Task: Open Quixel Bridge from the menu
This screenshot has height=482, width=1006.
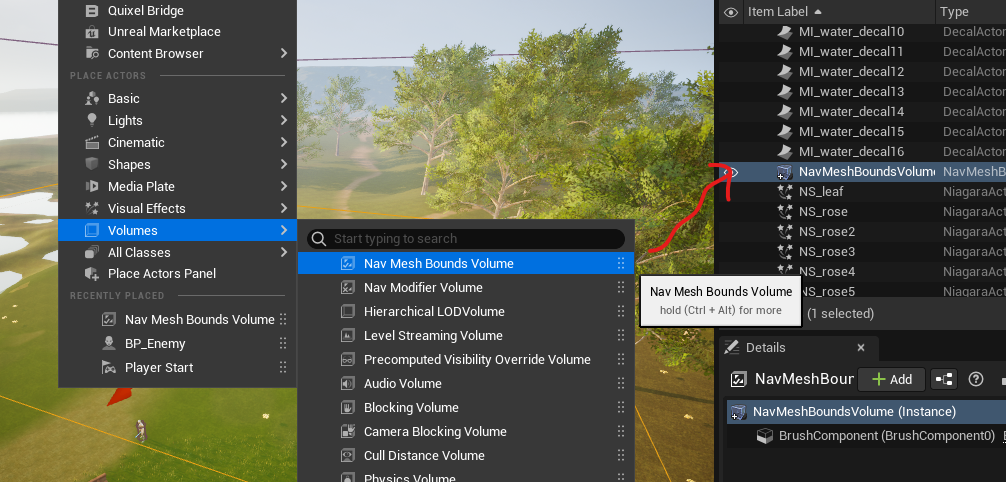Action: pyautogui.click(x=177, y=10)
